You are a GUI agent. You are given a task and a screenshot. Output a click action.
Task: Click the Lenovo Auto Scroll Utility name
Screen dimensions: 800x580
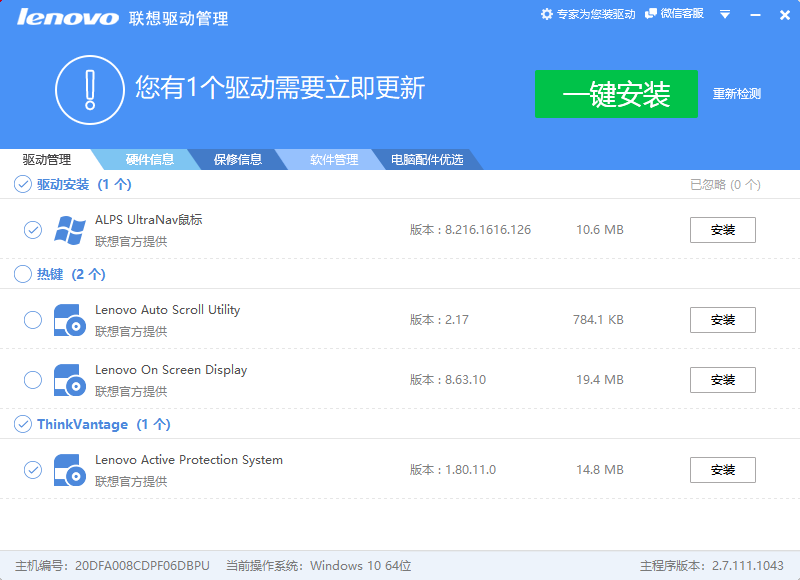click(x=167, y=310)
